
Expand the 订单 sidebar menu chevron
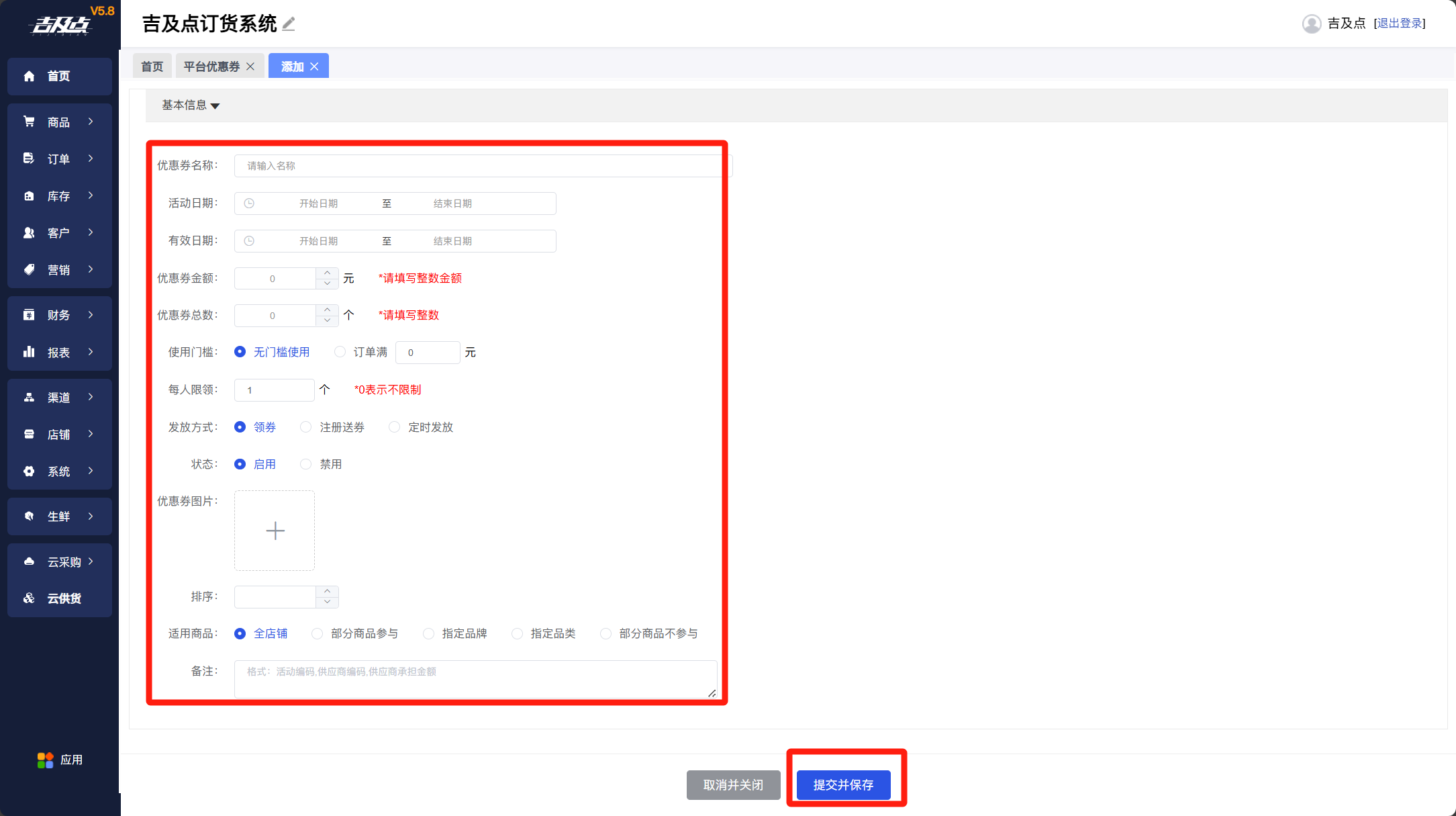coord(91,158)
